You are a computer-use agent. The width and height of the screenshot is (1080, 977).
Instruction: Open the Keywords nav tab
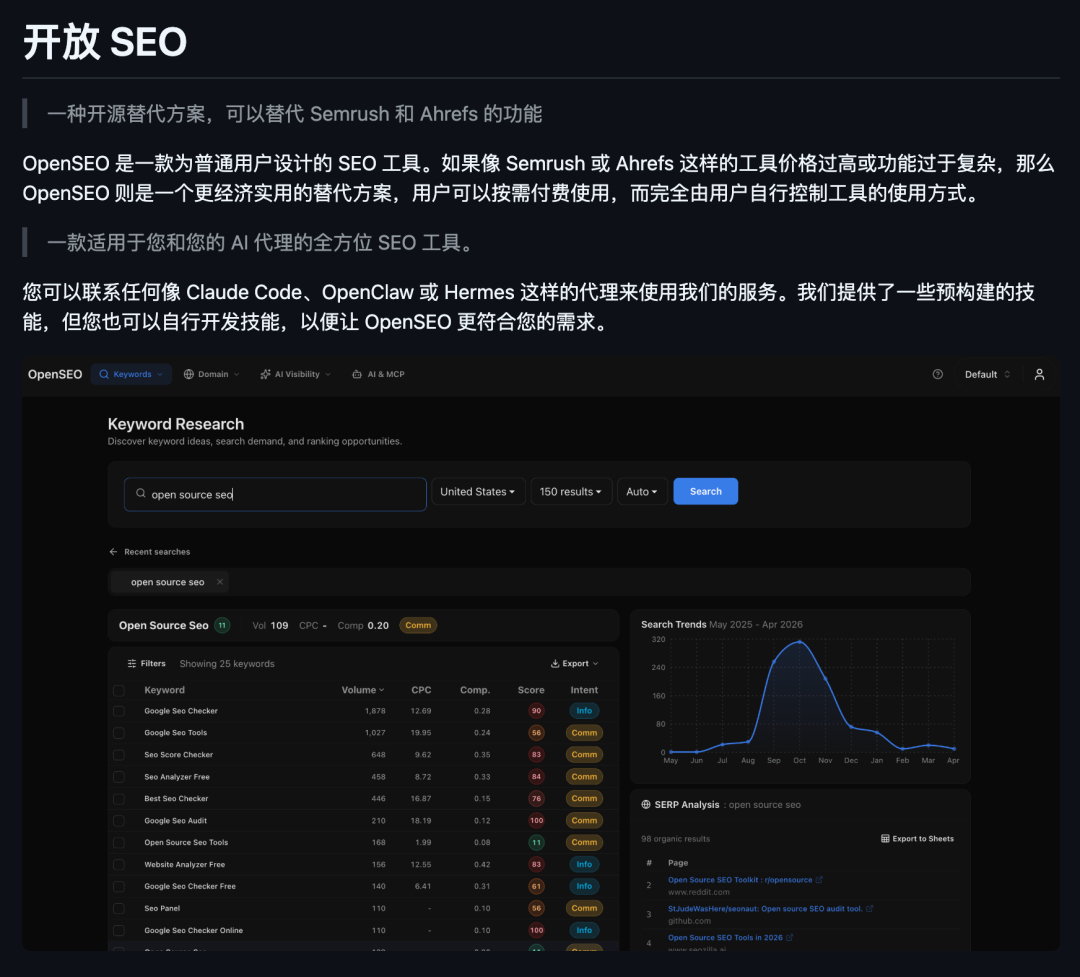click(131, 374)
